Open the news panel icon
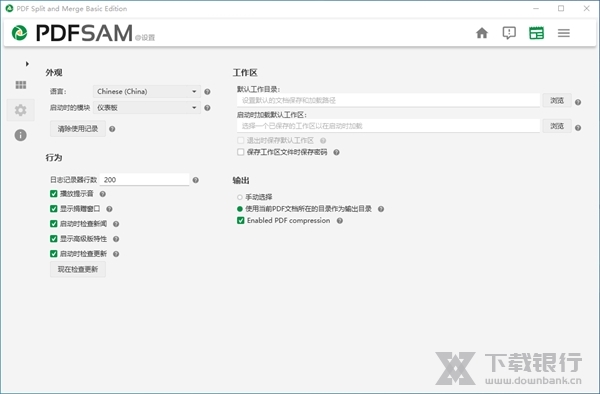 coord(509,33)
